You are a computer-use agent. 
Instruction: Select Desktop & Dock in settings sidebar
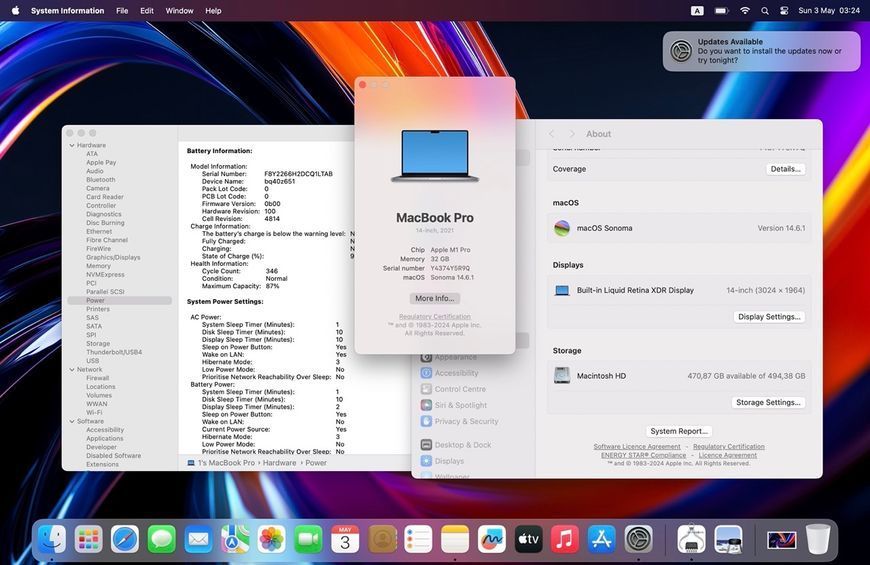[456, 445]
